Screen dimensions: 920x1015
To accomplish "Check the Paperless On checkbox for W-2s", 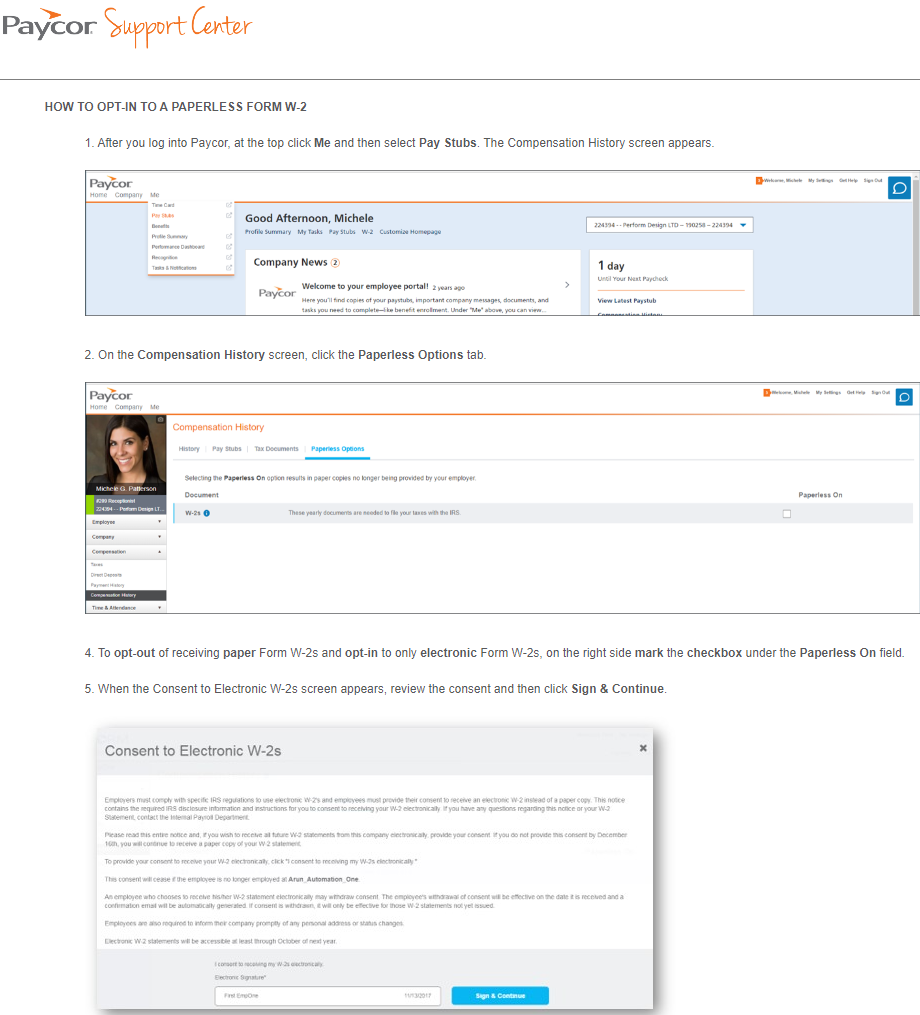I will coord(786,513).
